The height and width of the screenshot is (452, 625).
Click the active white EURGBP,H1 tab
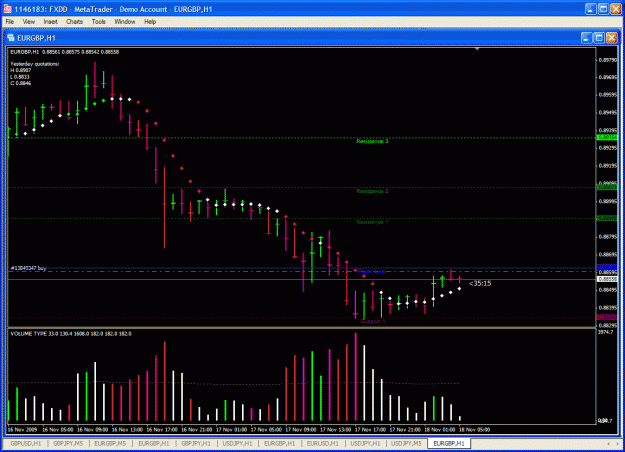449,443
